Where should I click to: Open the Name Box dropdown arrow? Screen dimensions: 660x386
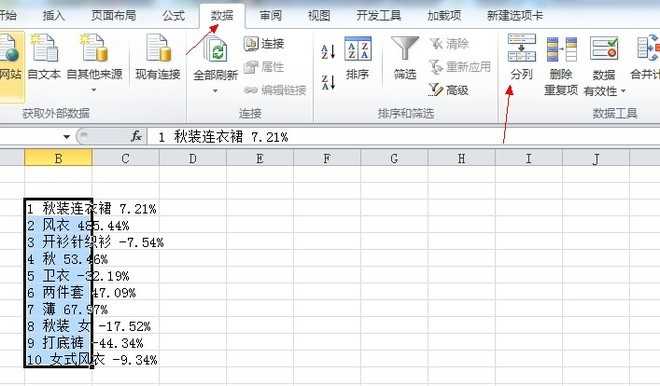pyautogui.click(x=67, y=137)
